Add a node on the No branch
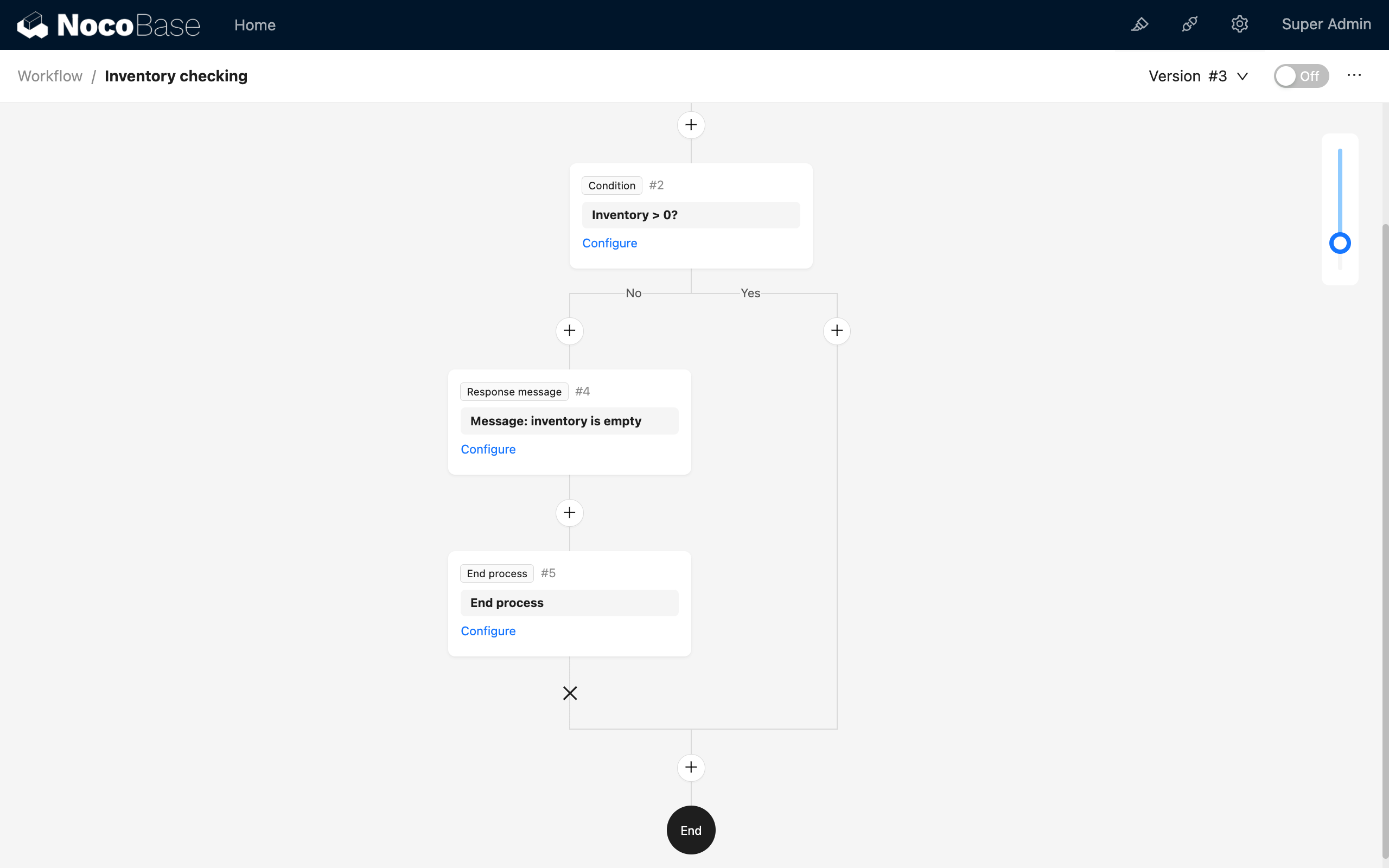 569,330
